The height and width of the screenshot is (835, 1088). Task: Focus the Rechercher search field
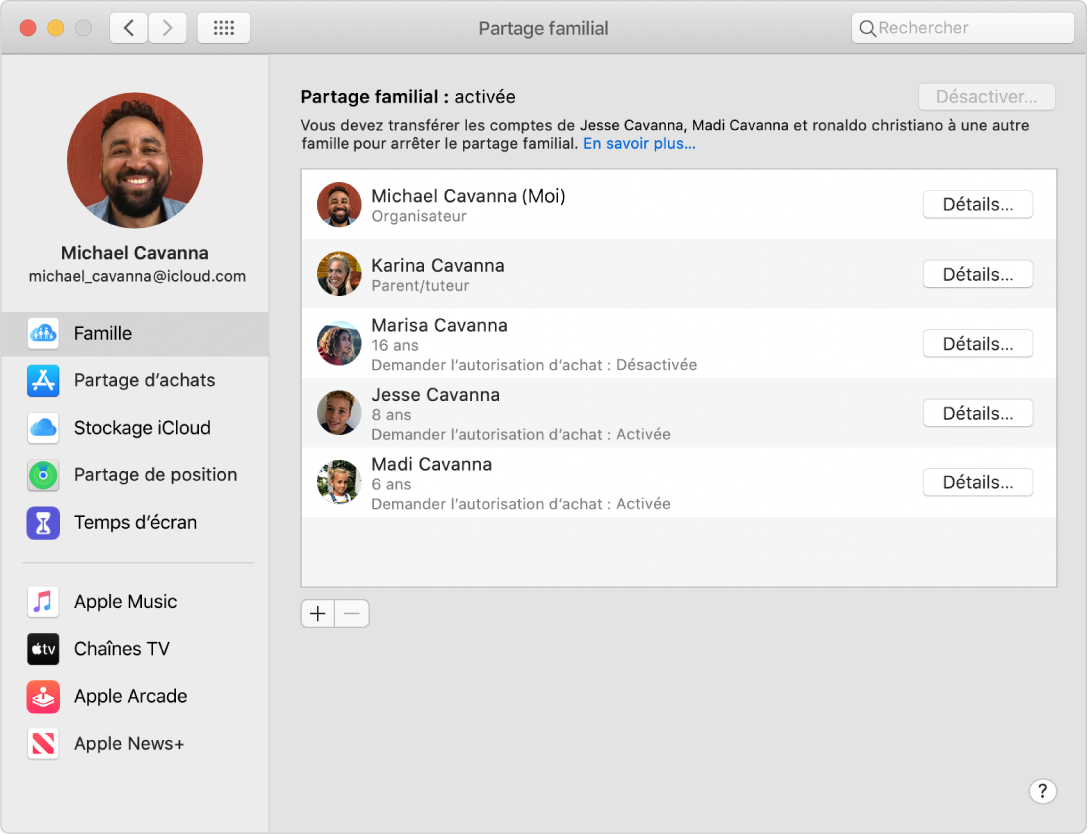(962, 28)
